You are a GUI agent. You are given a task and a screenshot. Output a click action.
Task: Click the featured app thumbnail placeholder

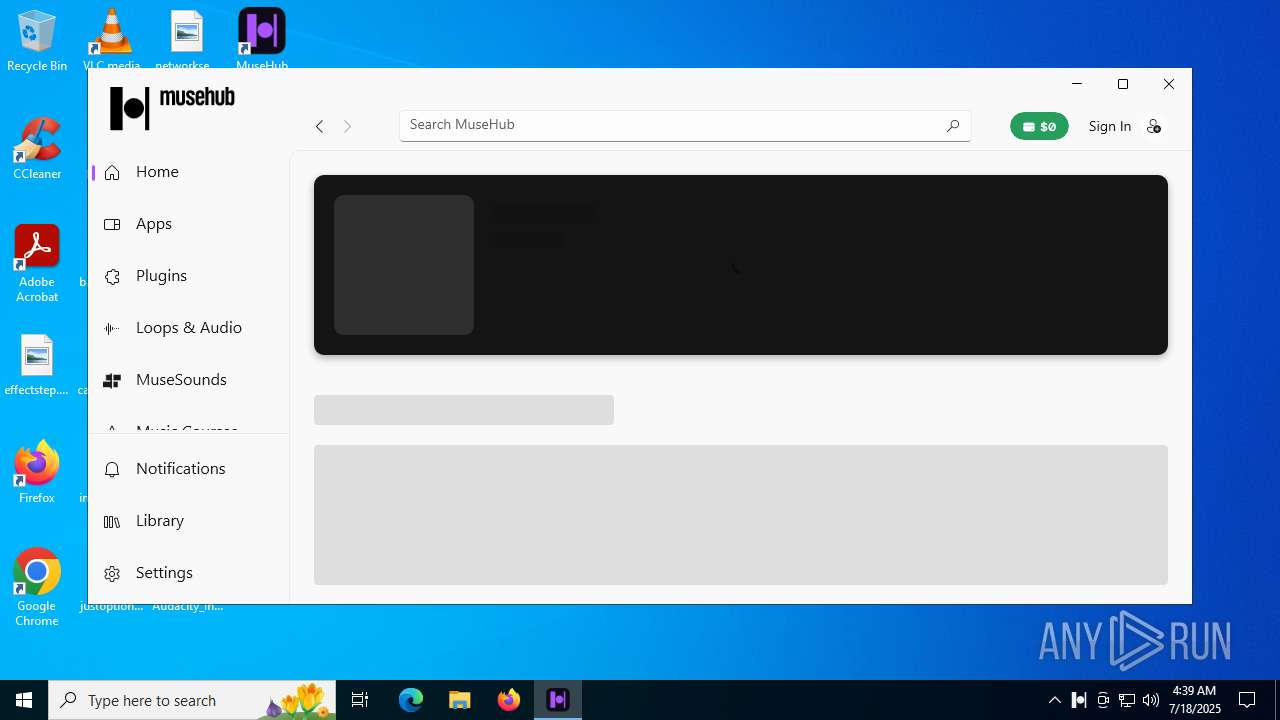(404, 265)
